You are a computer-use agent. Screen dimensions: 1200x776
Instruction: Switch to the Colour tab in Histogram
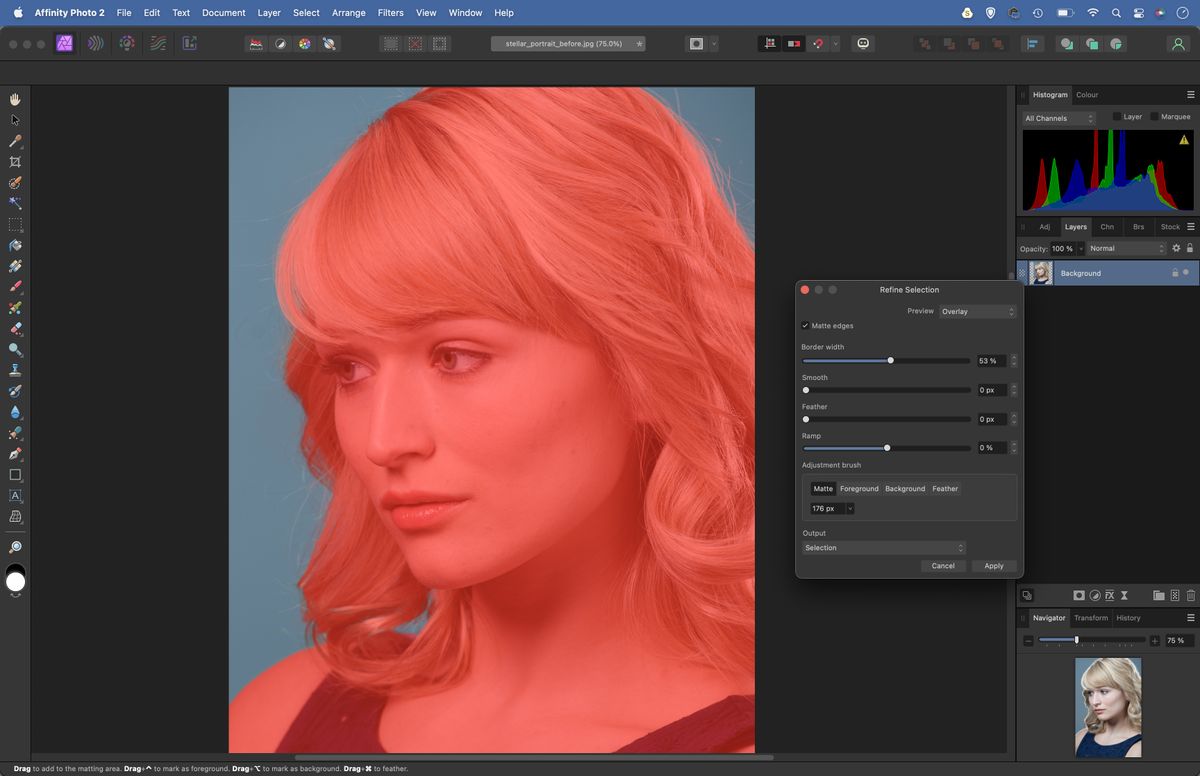click(1086, 94)
